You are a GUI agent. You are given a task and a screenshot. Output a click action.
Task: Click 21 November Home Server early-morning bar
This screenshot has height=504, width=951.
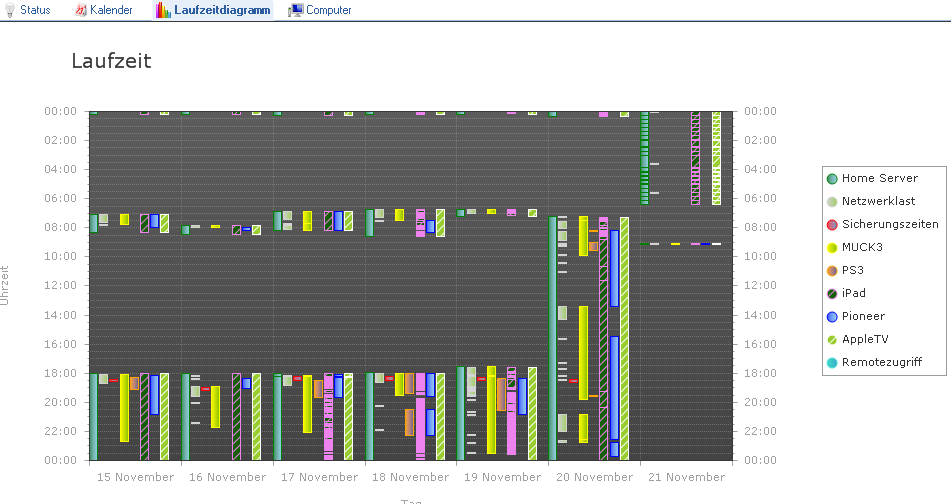coord(645,158)
